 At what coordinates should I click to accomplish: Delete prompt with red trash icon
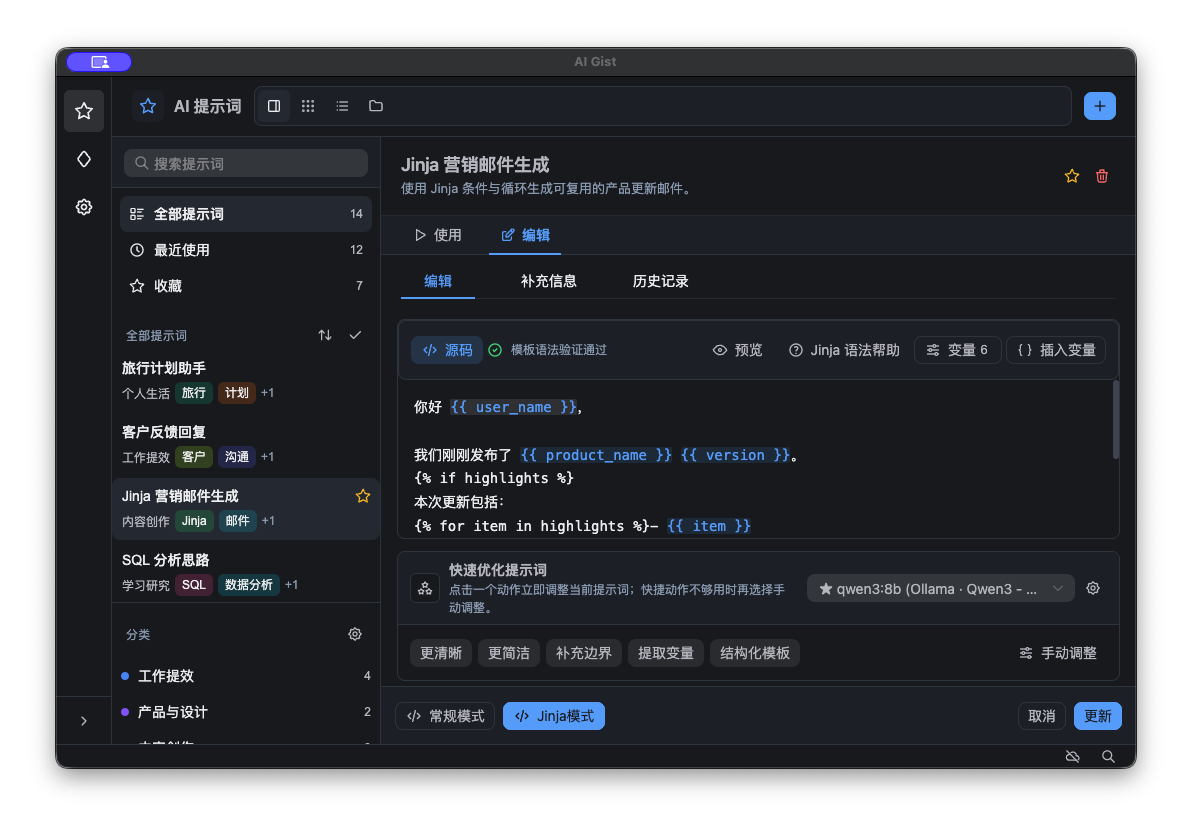click(x=1102, y=176)
